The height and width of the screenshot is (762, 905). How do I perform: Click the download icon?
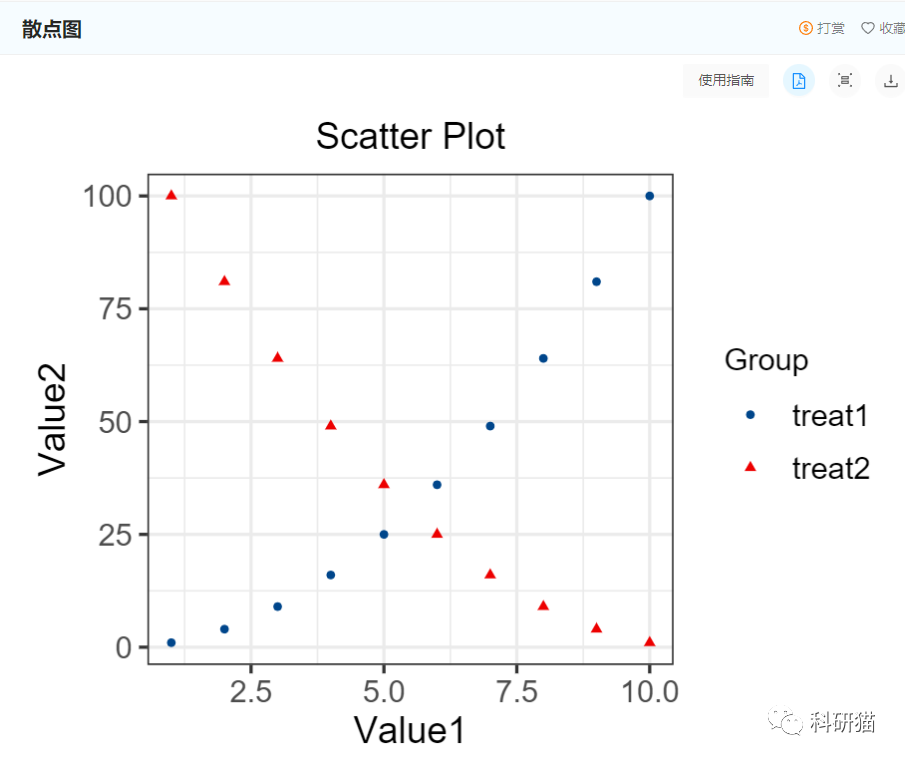point(890,81)
